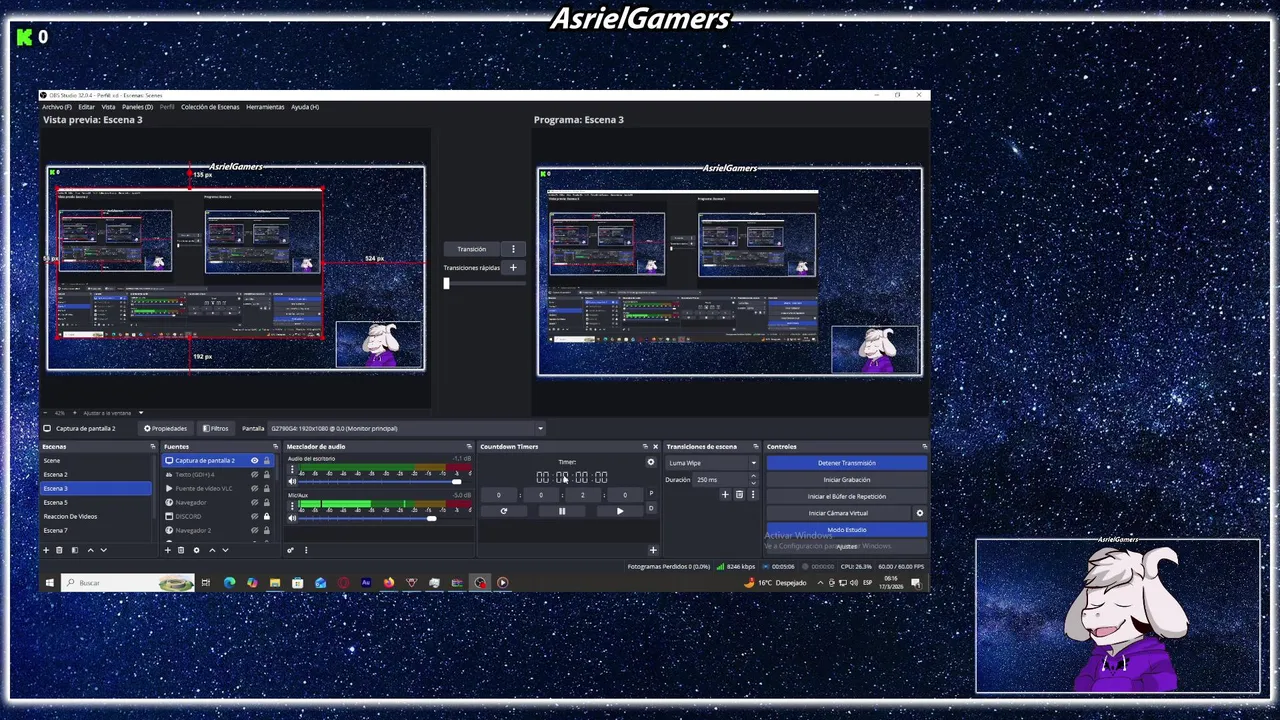Open advanced audio properties gears icon
The width and height of the screenshot is (1280, 720).
click(x=291, y=550)
